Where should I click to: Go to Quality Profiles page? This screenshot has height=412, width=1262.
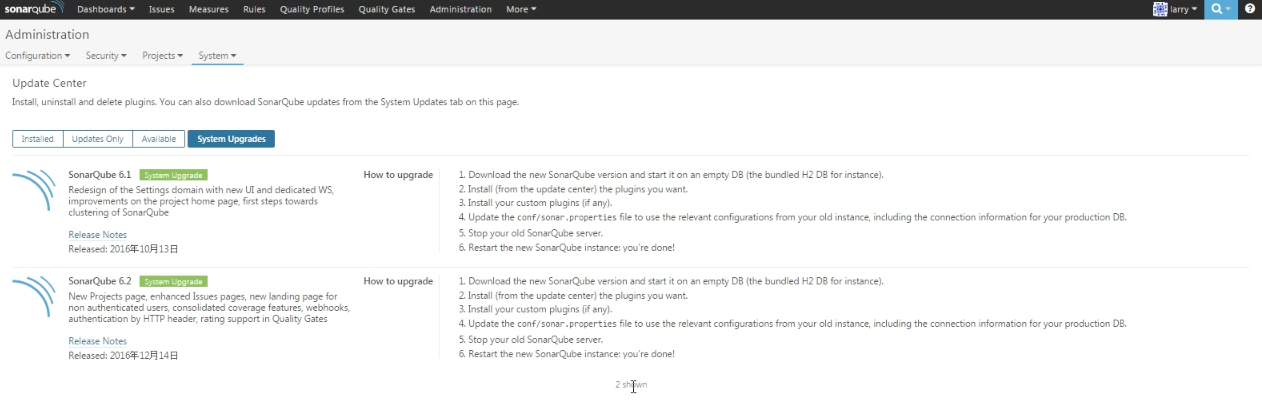312,9
